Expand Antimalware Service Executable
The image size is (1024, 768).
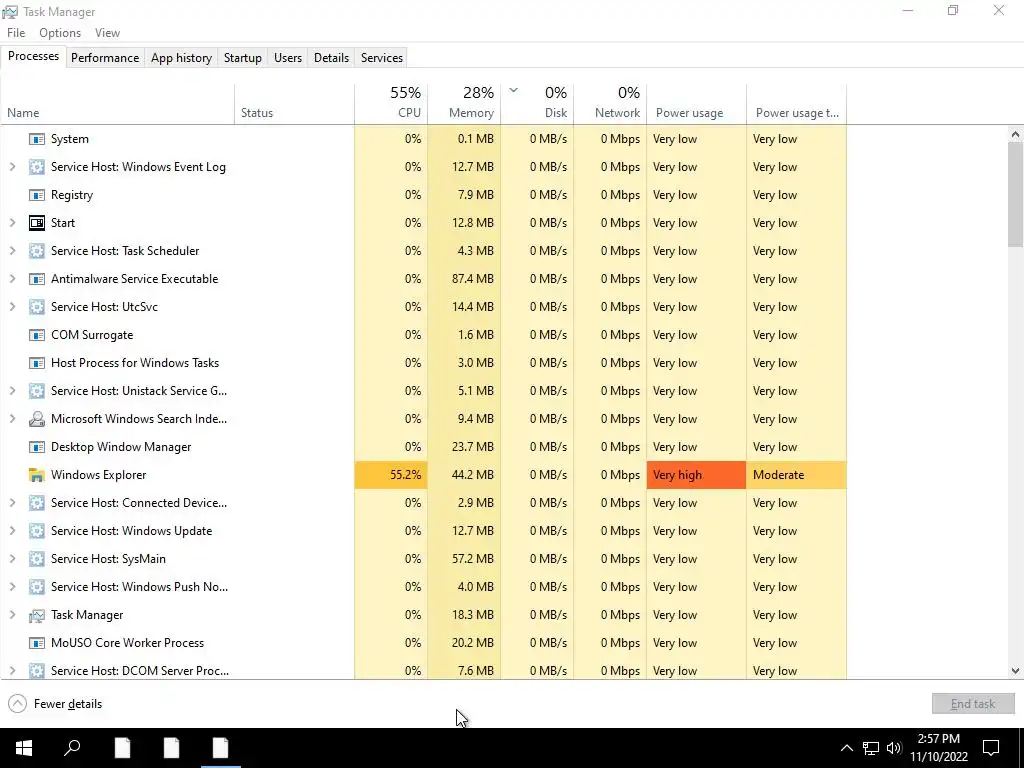click(x=12, y=279)
